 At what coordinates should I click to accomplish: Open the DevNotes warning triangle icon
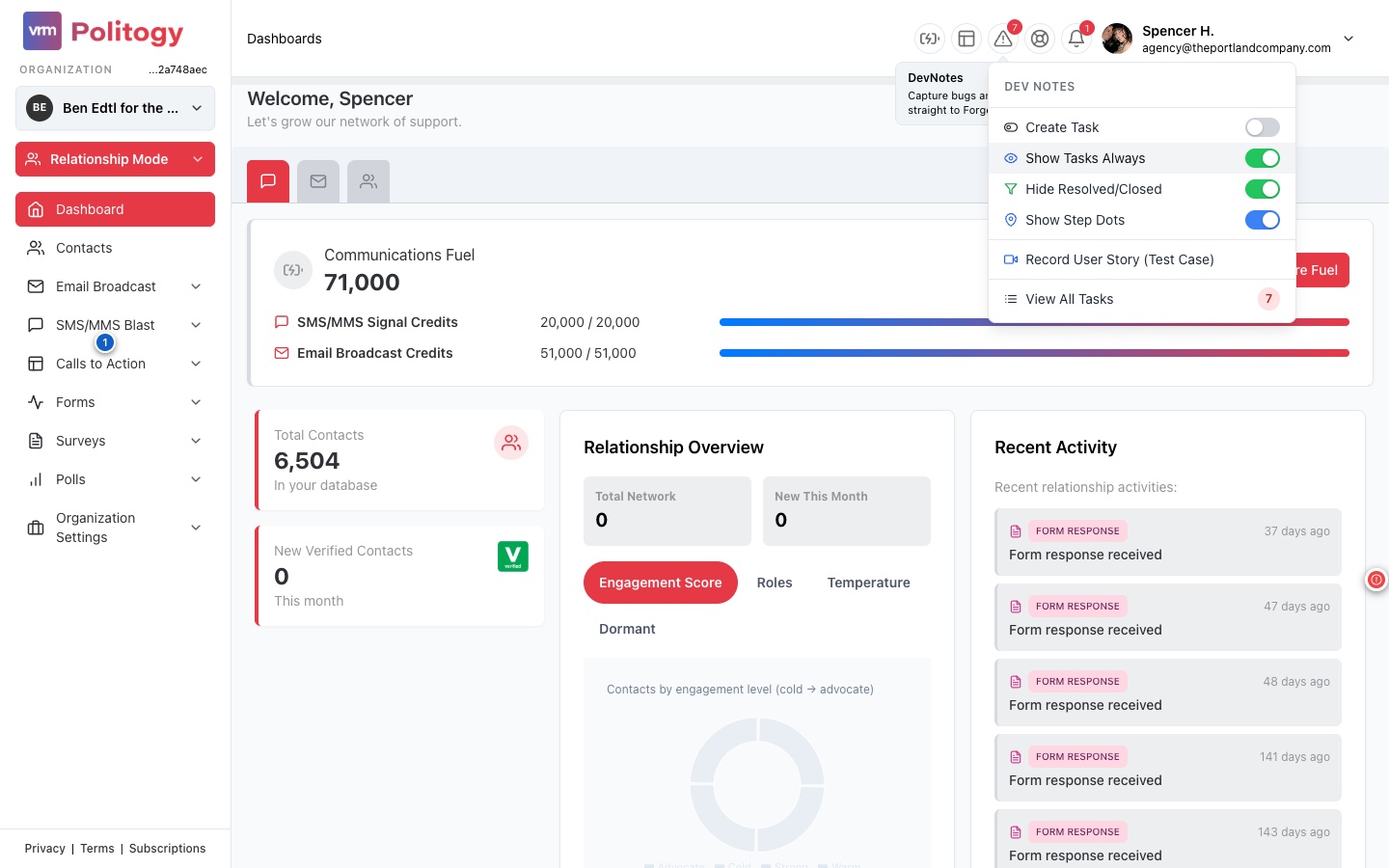coord(1003,39)
